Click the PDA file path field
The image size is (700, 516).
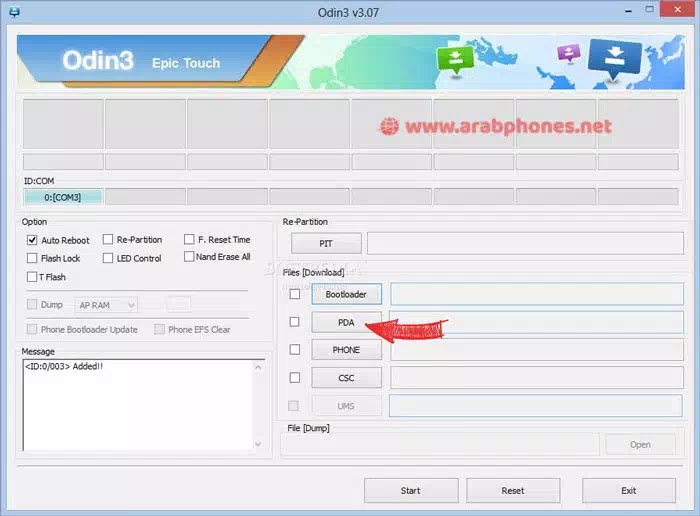click(537, 322)
